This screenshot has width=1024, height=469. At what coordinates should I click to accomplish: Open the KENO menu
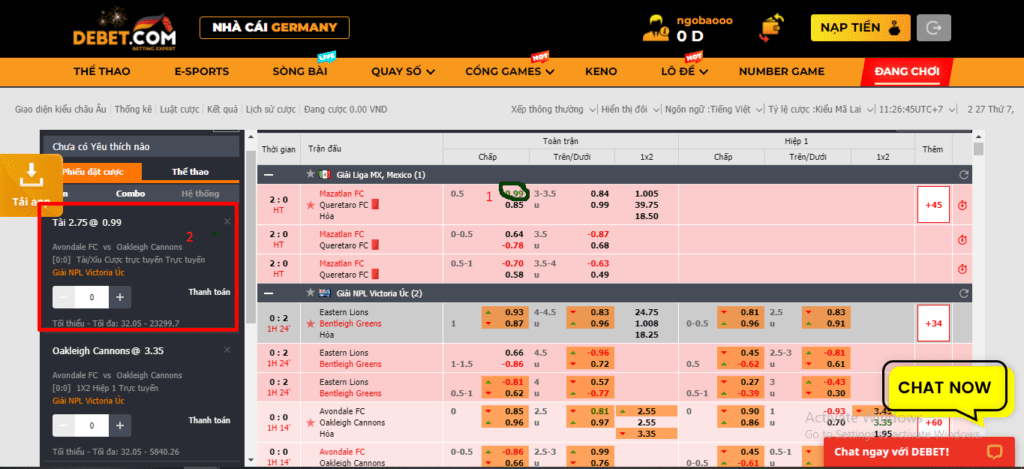[601, 72]
